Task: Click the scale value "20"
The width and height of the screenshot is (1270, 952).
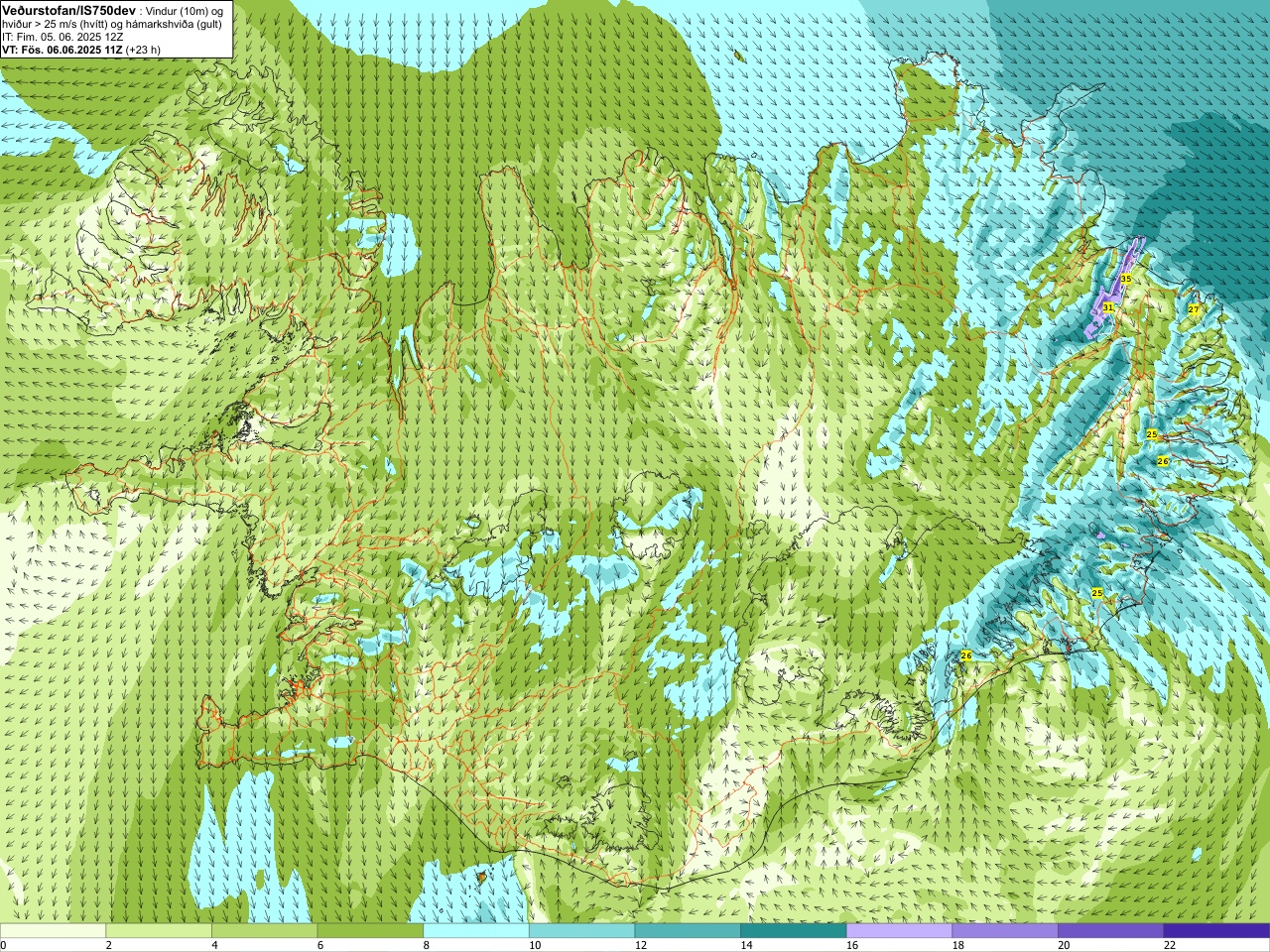Action: coord(1065,946)
